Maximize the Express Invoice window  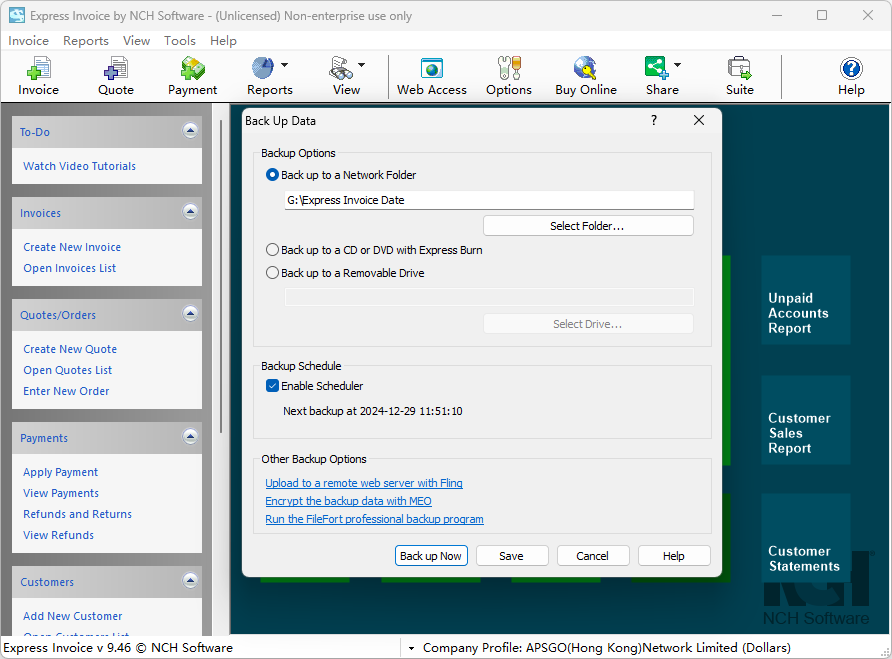click(x=822, y=15)
